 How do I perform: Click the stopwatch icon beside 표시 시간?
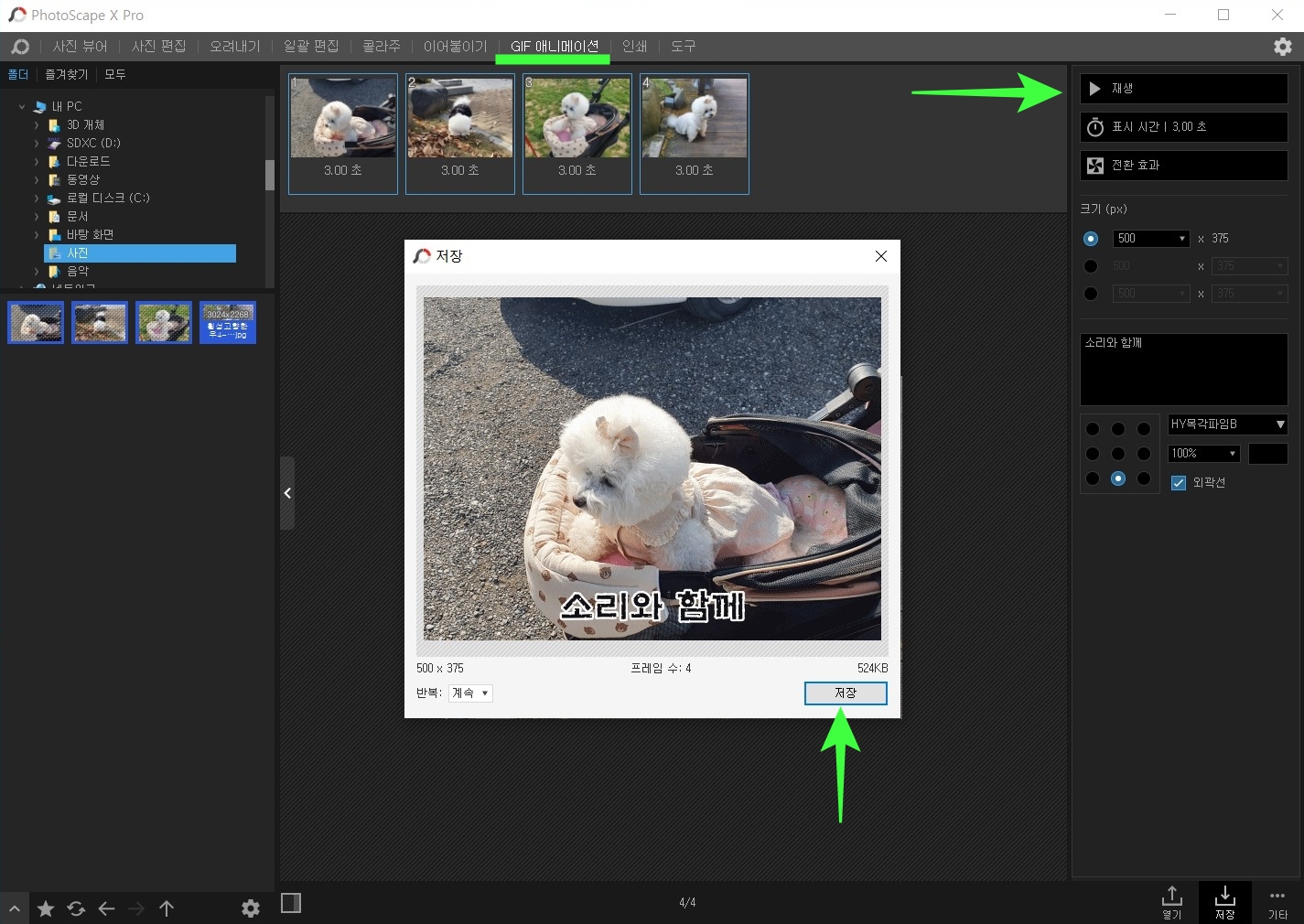(1095, 127)
